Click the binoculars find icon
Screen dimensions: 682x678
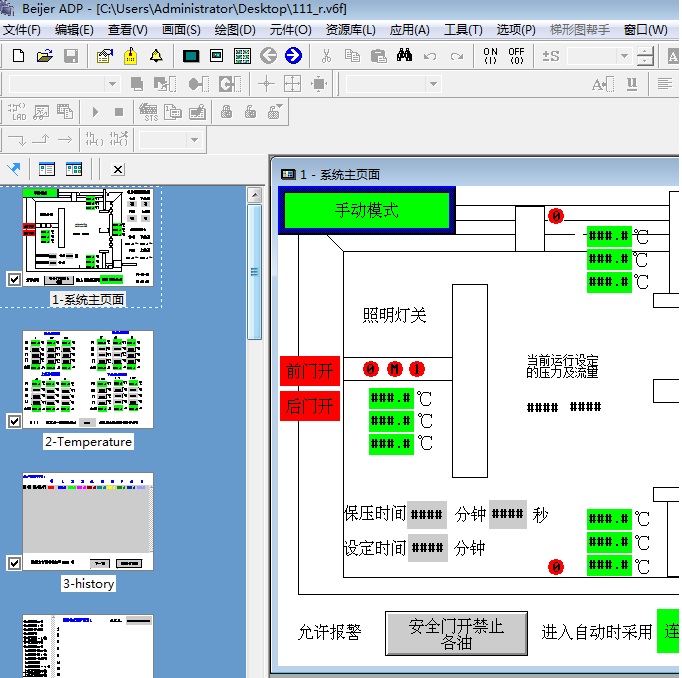click(404, 56)
